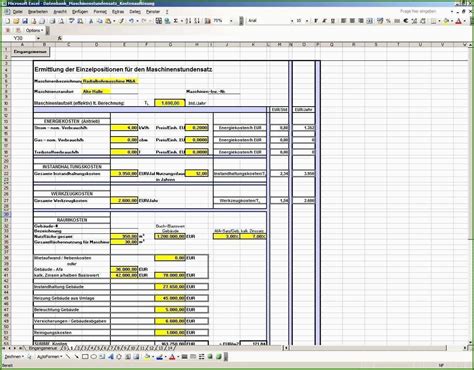
Task: Click the Print Preview icon
Action: [x=61, y=21]
